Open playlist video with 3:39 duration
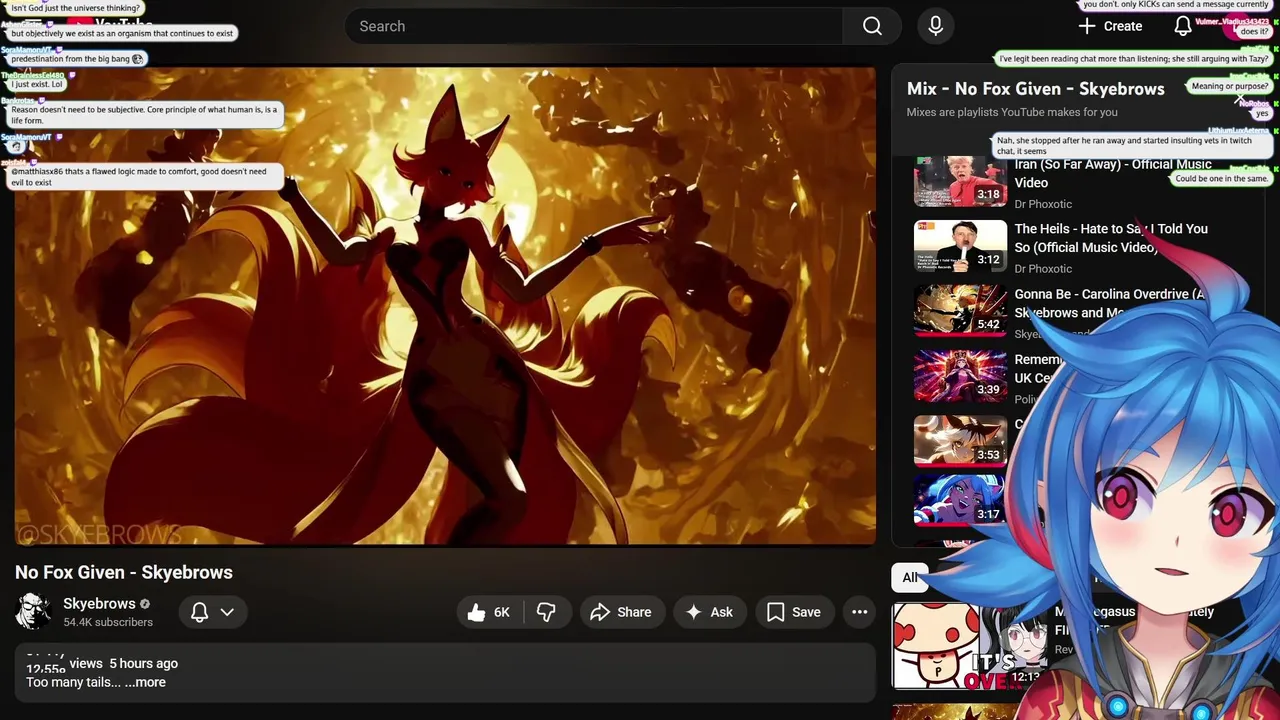Screen dimensions: 1280x720 (960, 376)
